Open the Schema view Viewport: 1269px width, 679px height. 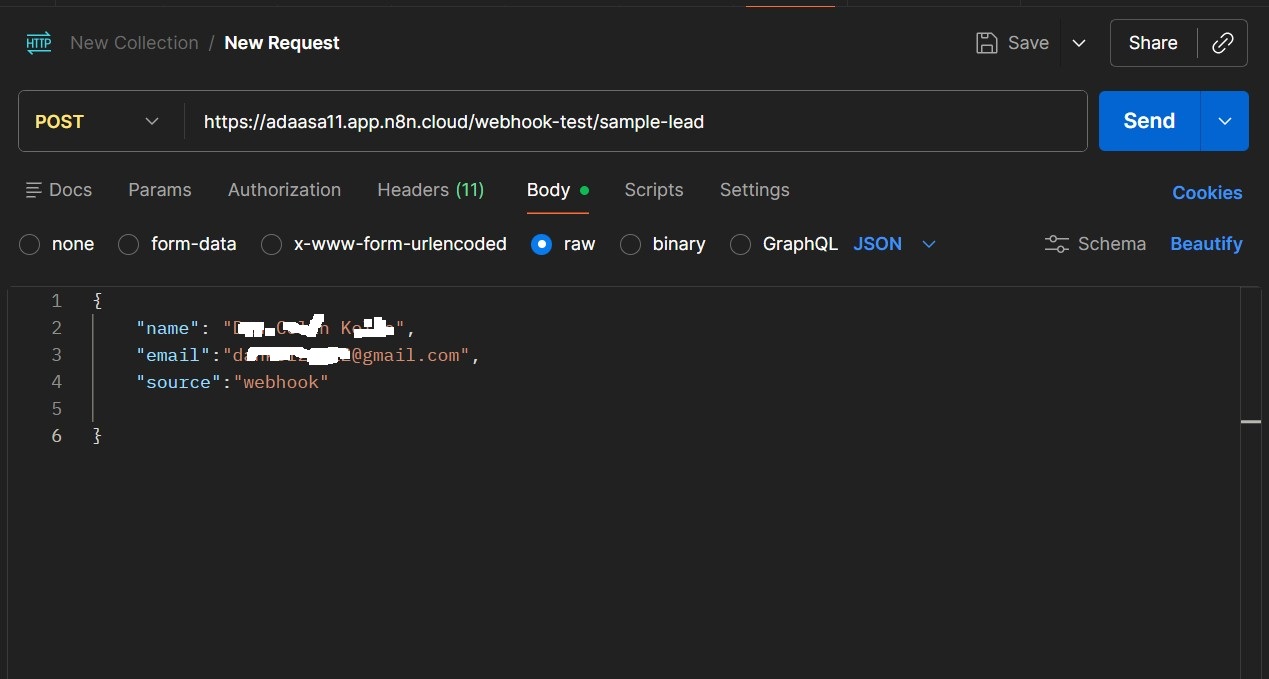(x=1095, y=244)
